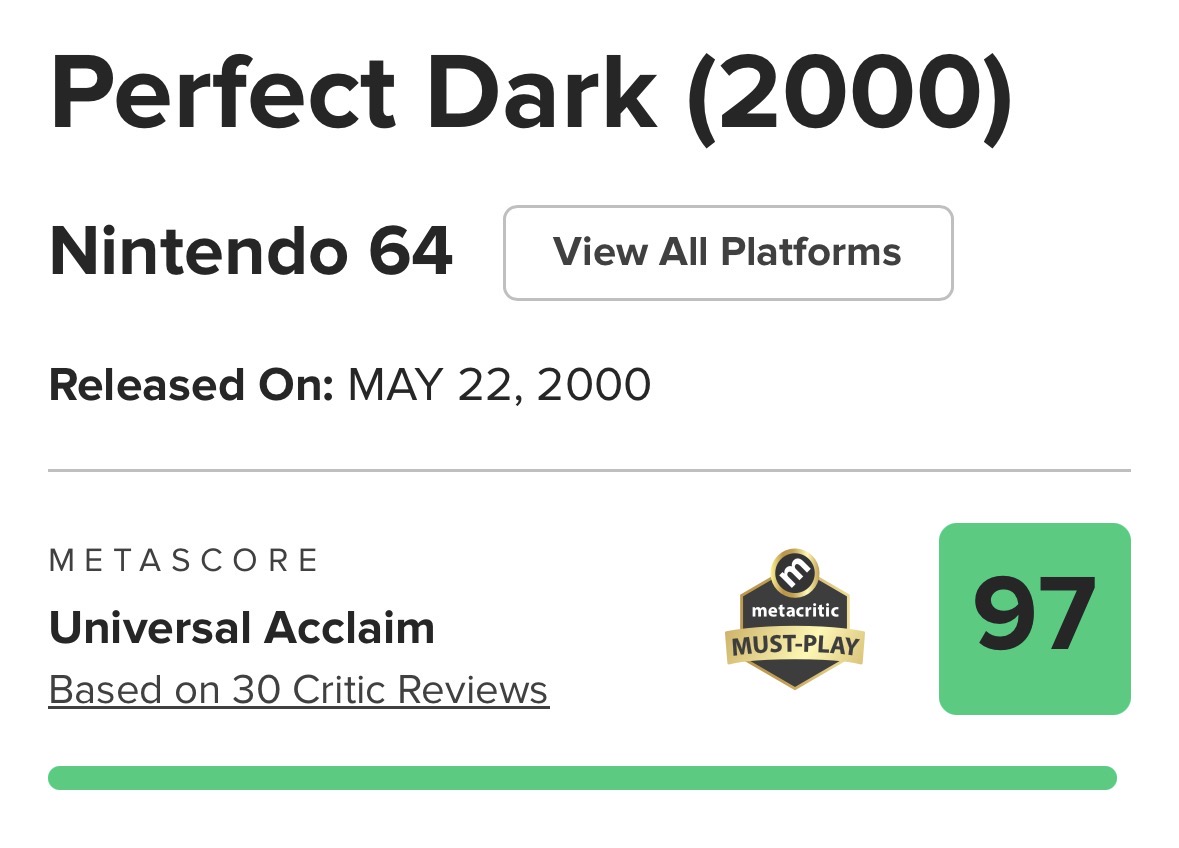This screenshot has height=848, width=1179.
Task: Click the gold circular m logo
Action: click(x=795, y=573)
